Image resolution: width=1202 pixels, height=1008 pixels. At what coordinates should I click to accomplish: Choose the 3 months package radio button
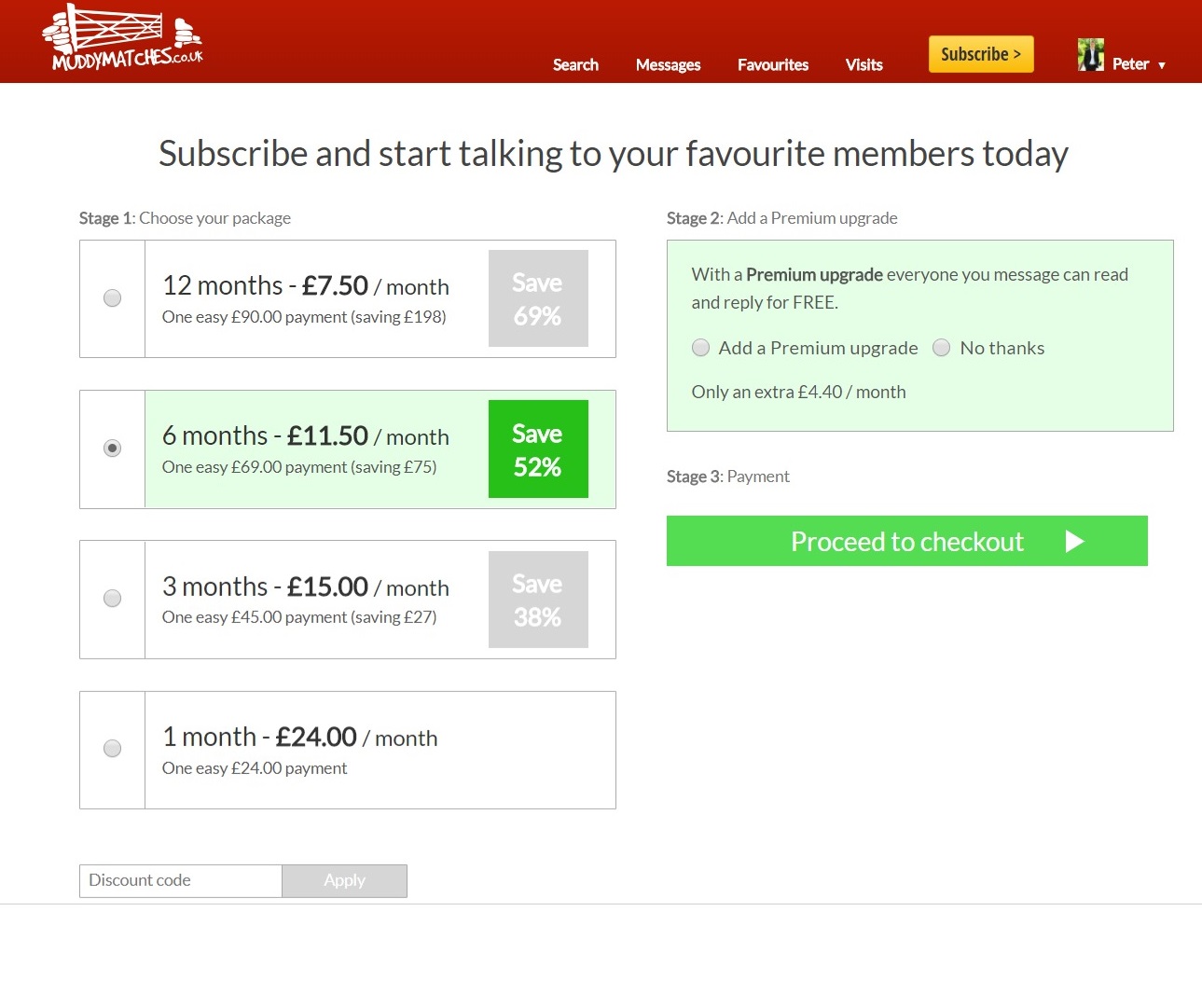tap(112, 599)
